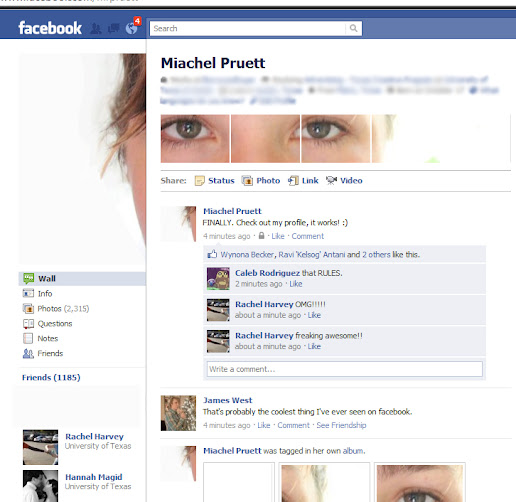Image resolution: width=516 pixels, height=502 pixels.
Task: Comment on James West's post
Action: tap(294, 425)
